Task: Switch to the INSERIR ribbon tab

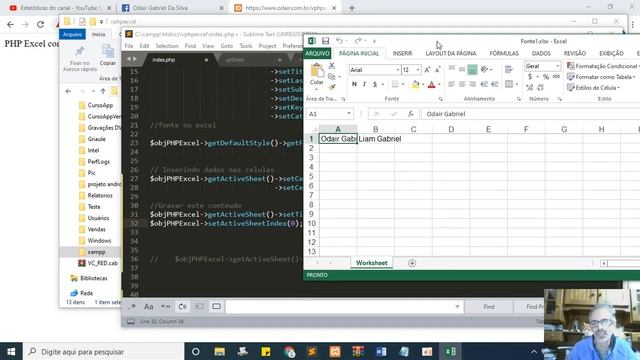Action: (x=402, y=53)
